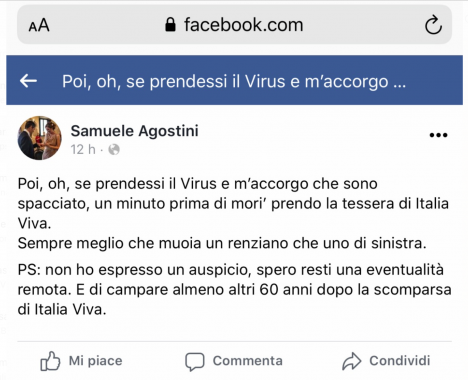Click the sentence mentioning 'un renziano'
Screen dimensions: 468x380
coord(222,243)
